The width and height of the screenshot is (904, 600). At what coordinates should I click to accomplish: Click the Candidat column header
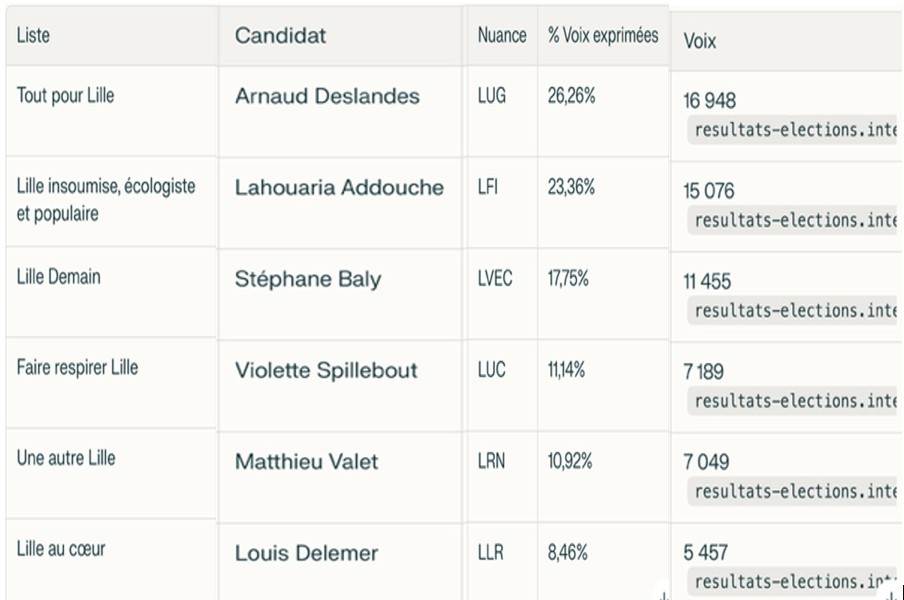tap(280, 36)
